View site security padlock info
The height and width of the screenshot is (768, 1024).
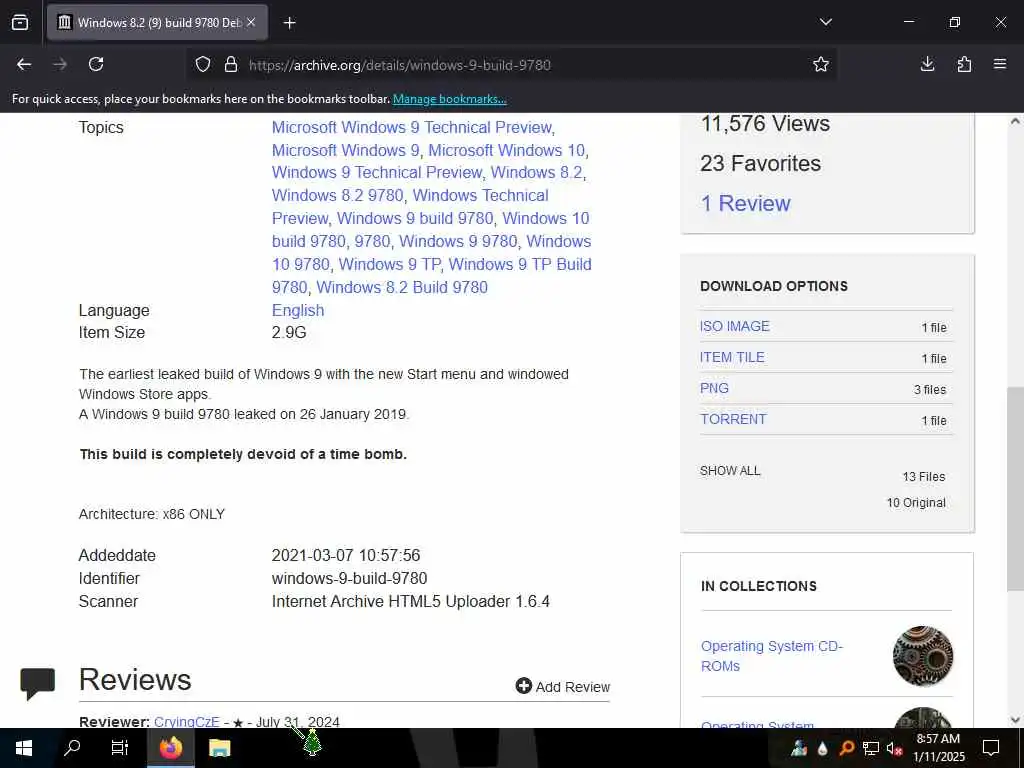(231, 65)
